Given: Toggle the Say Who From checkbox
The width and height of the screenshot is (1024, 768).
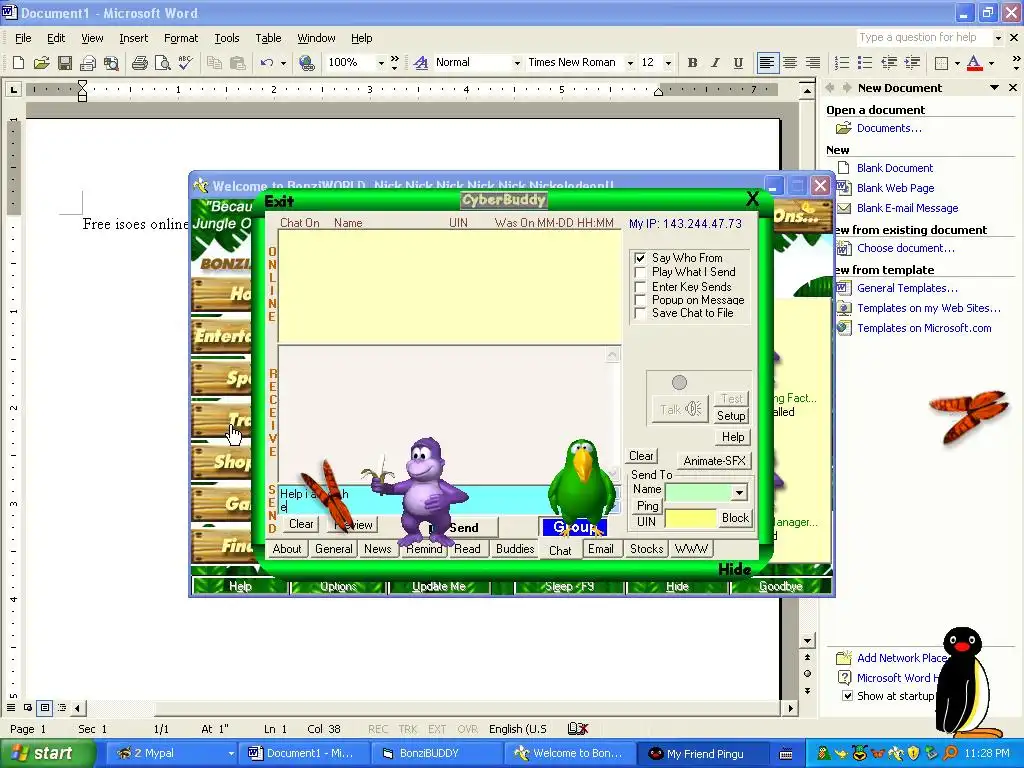Looking at the screenshot, I should (x=640, y=258).
